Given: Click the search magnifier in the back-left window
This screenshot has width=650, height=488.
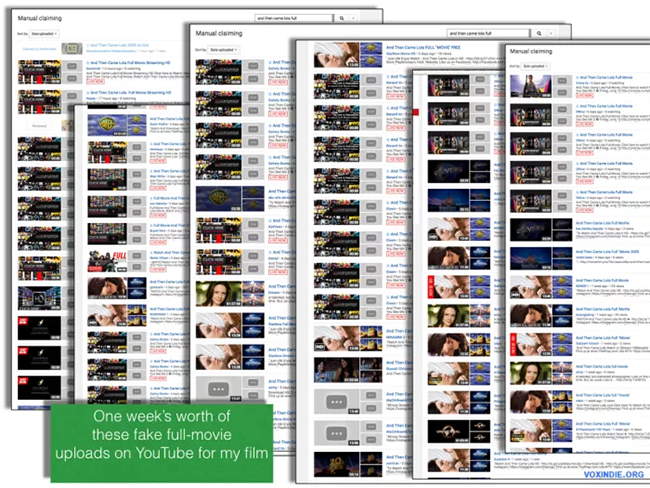Looking at the screenshot, I should (342, 18).
